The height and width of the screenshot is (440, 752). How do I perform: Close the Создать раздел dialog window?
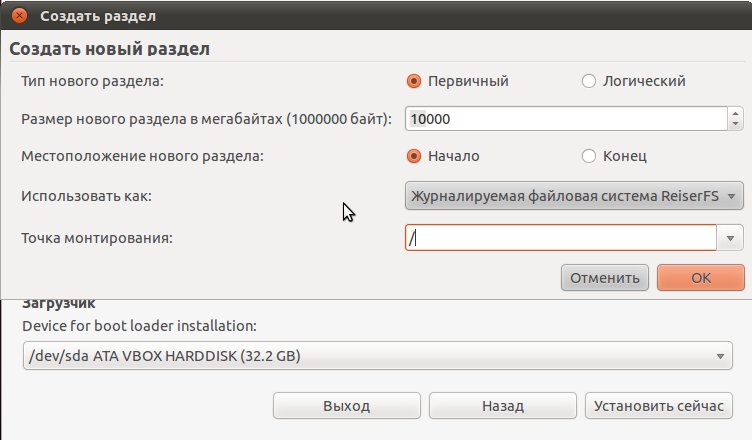19,16
